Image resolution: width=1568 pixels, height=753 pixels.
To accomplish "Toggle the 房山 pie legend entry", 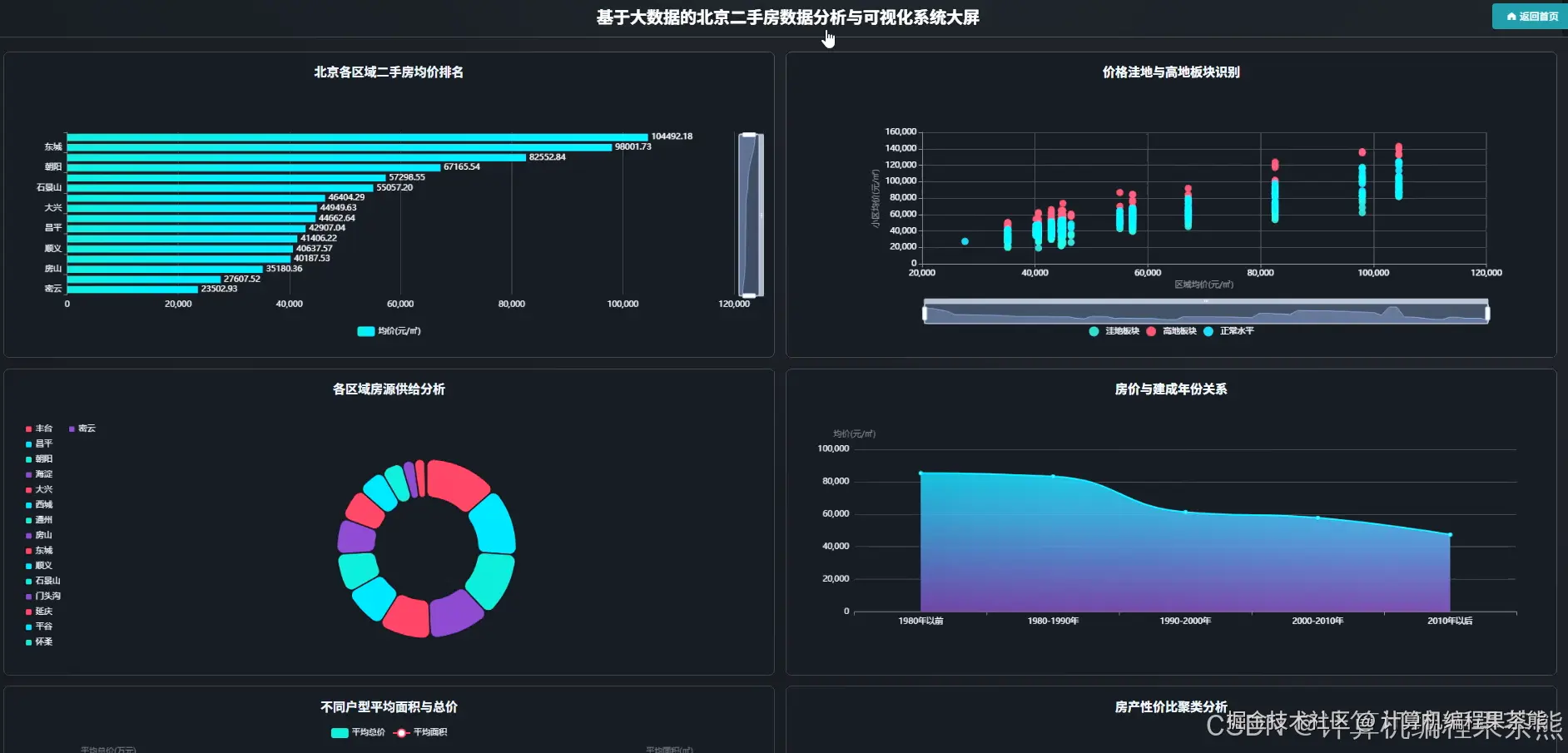I will tap(39, 535).
